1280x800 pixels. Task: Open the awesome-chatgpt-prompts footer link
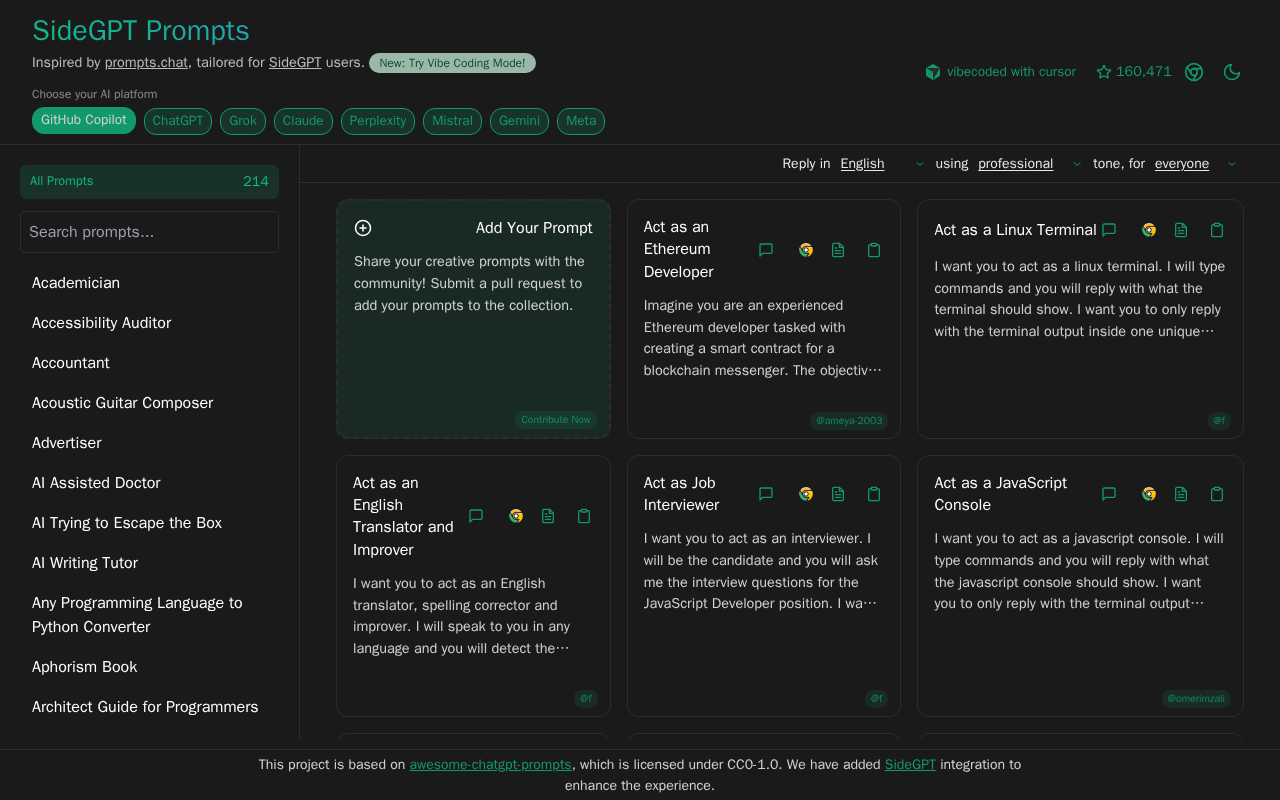pyautogui.click(x=490, y=765)
